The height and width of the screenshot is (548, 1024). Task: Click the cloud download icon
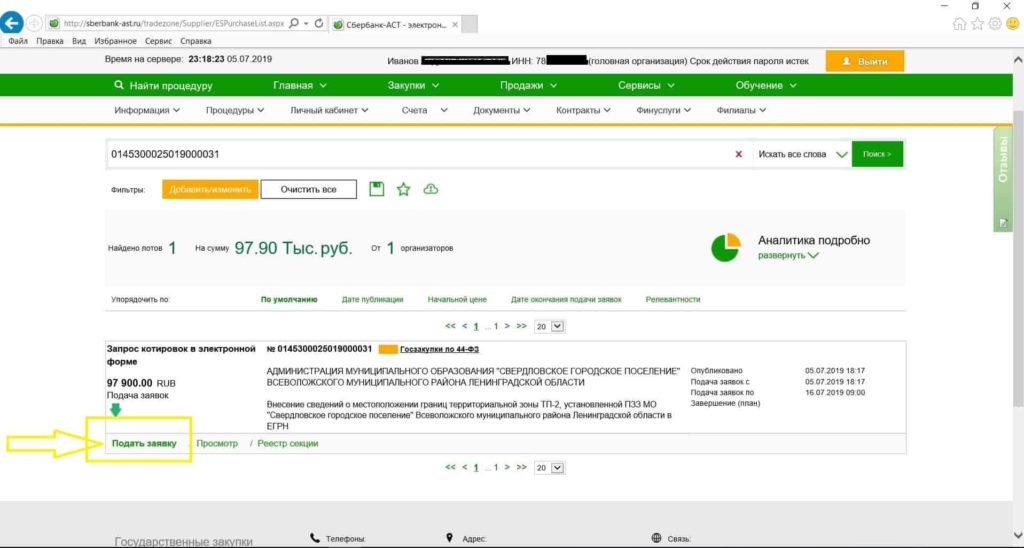point(430,189)
